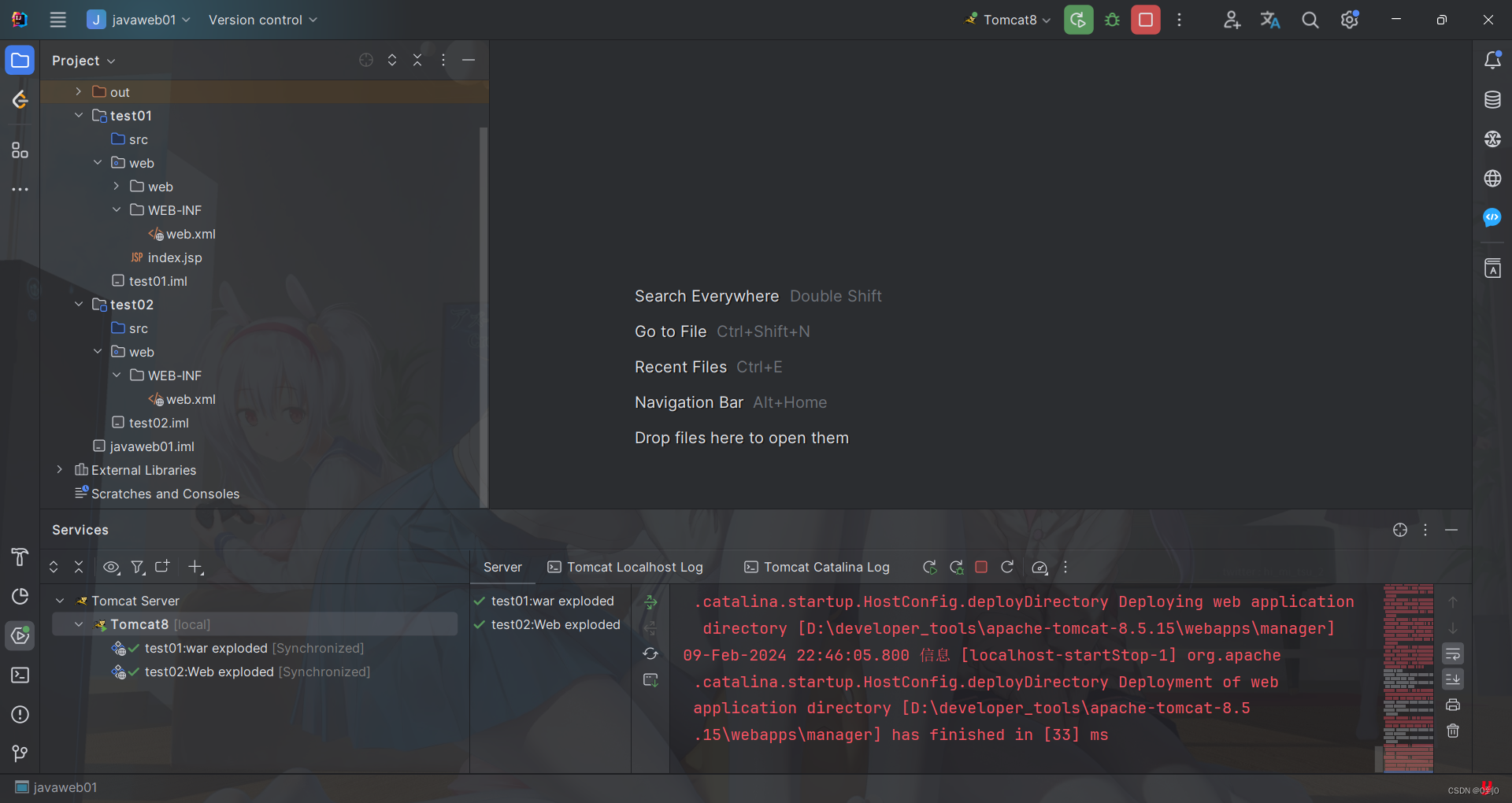Show more tool windows ellipsis
Screen dimensions: 1512x803
[20, 189]
